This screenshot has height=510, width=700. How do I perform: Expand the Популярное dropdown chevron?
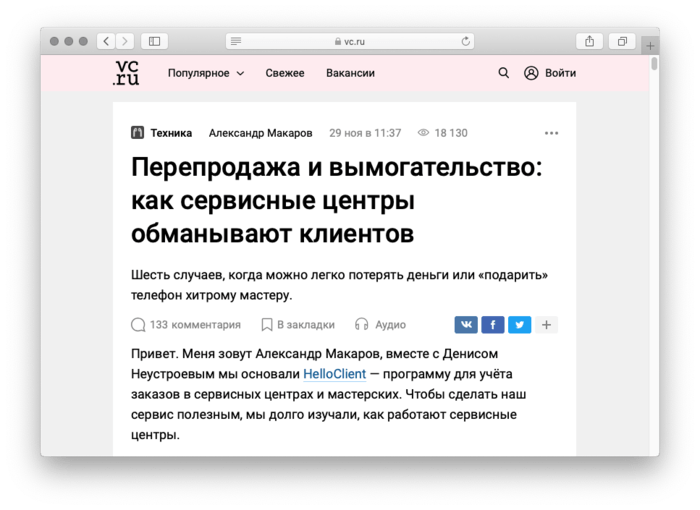[240, 73]
